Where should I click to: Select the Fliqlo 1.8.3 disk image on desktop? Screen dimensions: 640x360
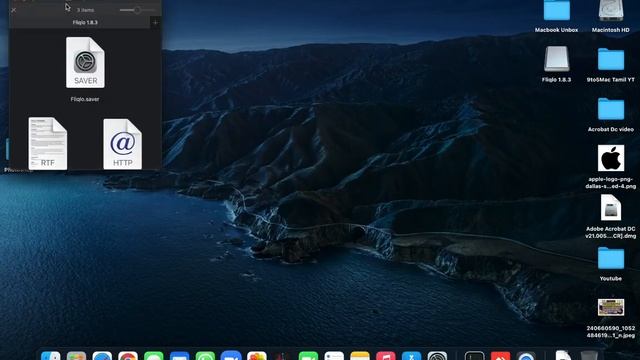point(556,59)
